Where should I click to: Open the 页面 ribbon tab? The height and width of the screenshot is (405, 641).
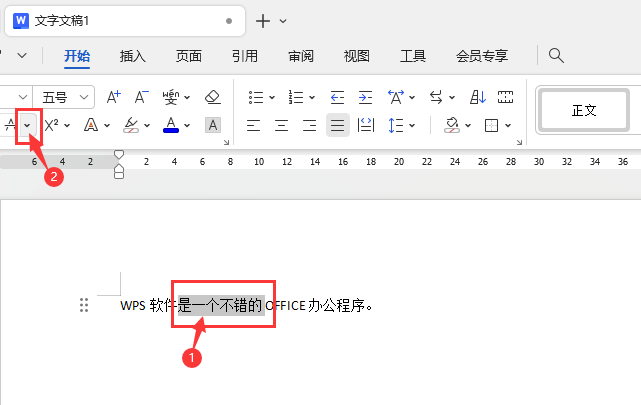(x=188, y=56)
